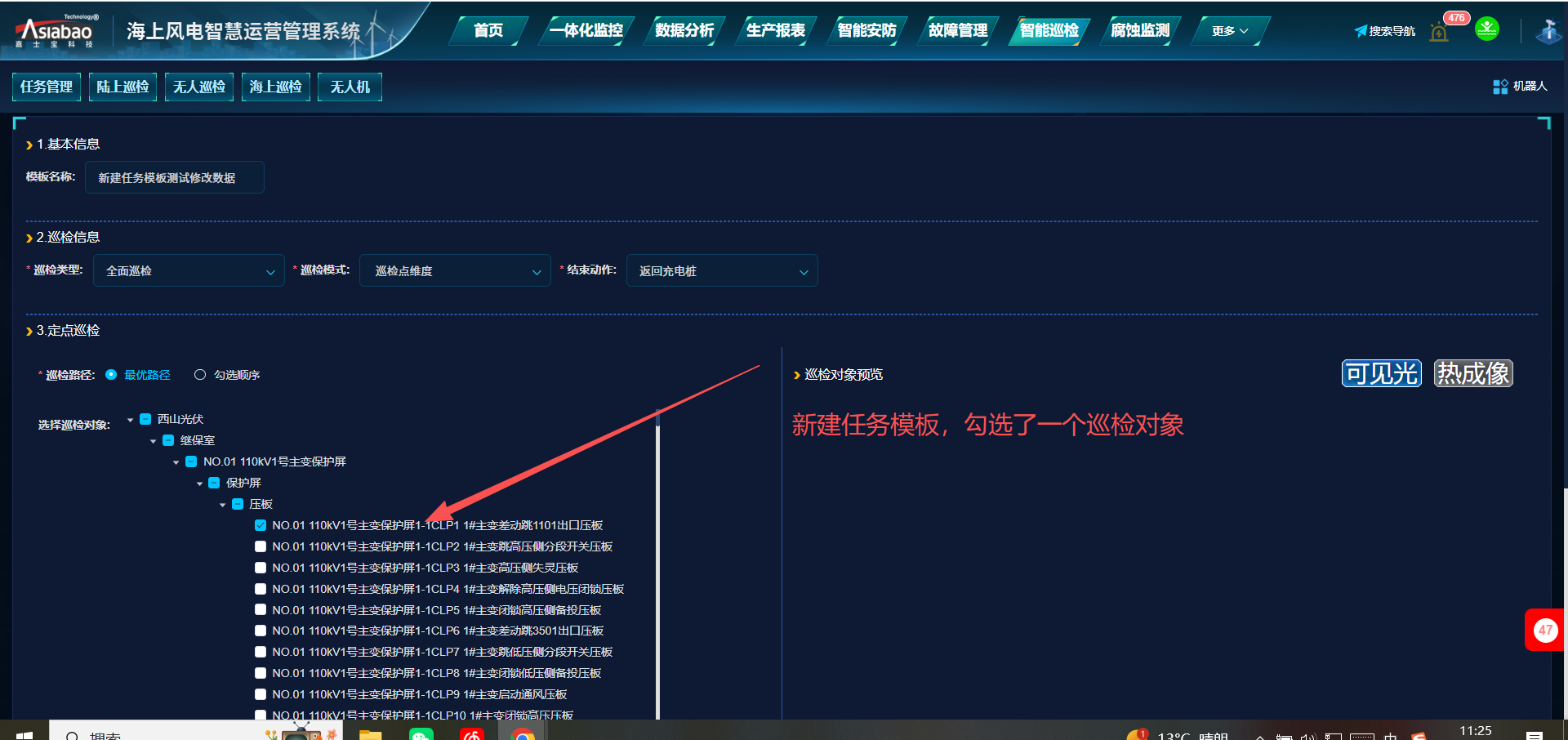Click the Asiabao logo
1568x740 pixels.
pos(56,31)
